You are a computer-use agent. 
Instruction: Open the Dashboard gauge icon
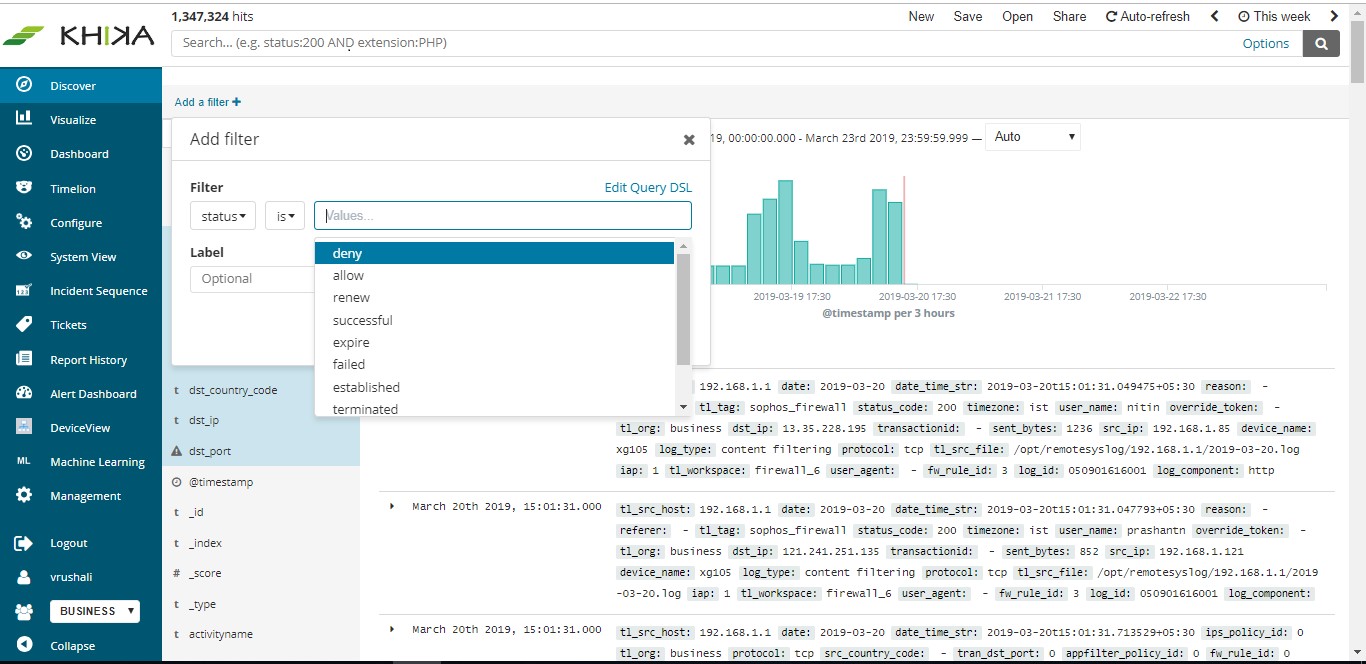tap(24, 153)
